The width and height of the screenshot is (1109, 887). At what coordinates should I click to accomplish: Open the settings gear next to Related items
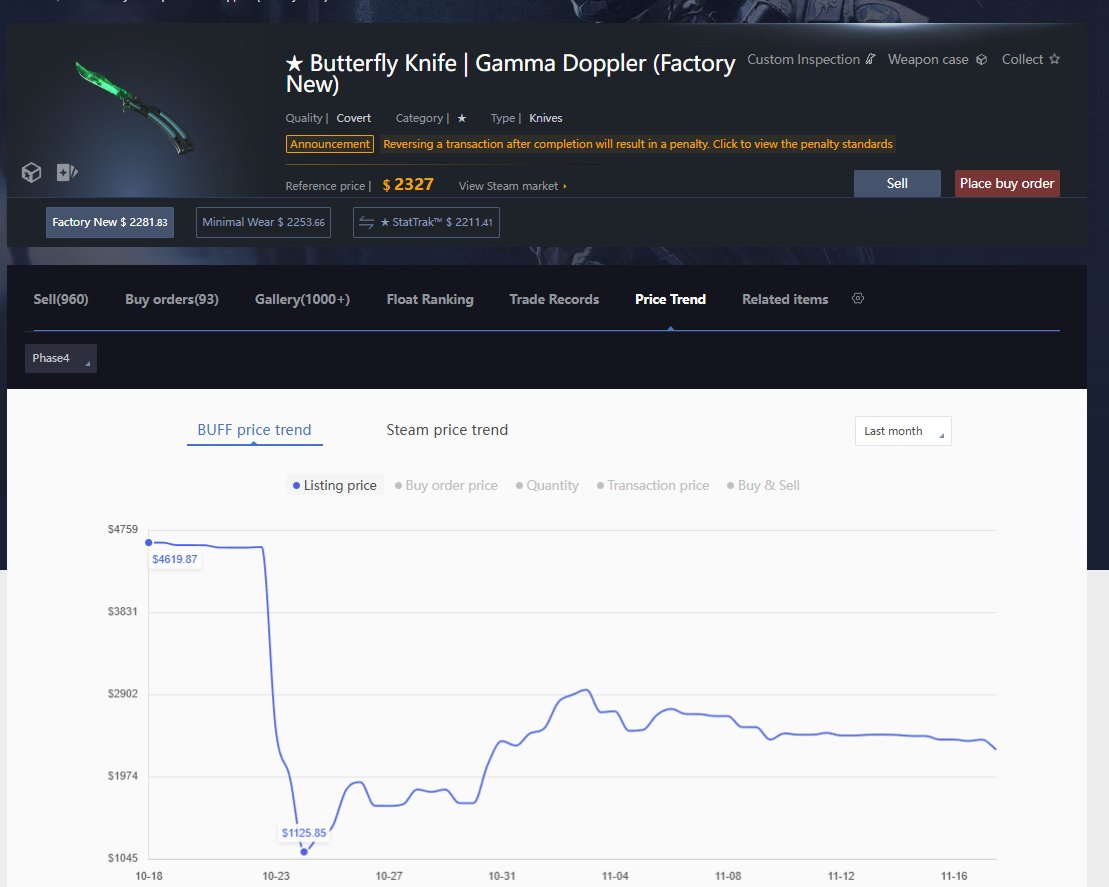tap(857, 298)
